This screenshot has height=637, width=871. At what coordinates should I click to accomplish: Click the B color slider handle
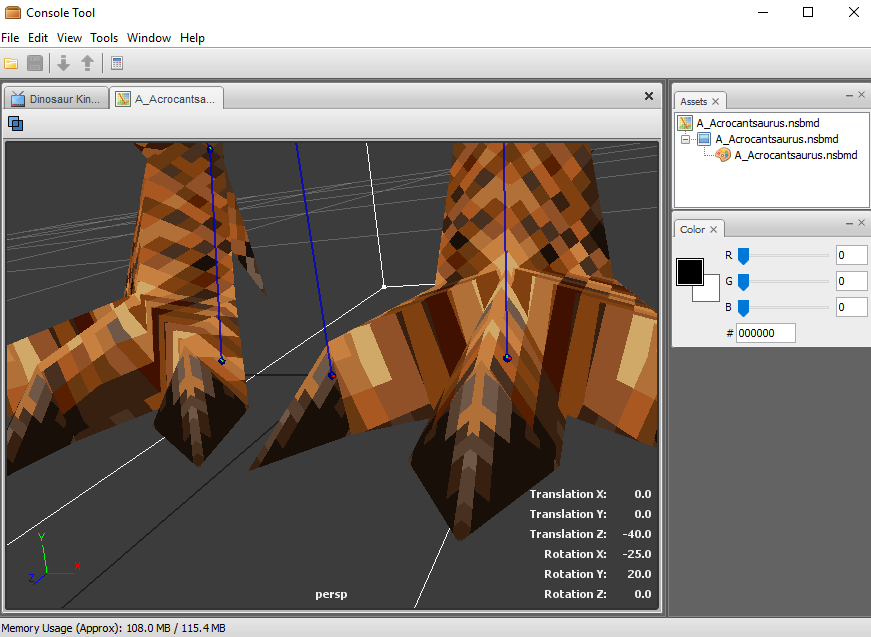(x=743, y=308)
